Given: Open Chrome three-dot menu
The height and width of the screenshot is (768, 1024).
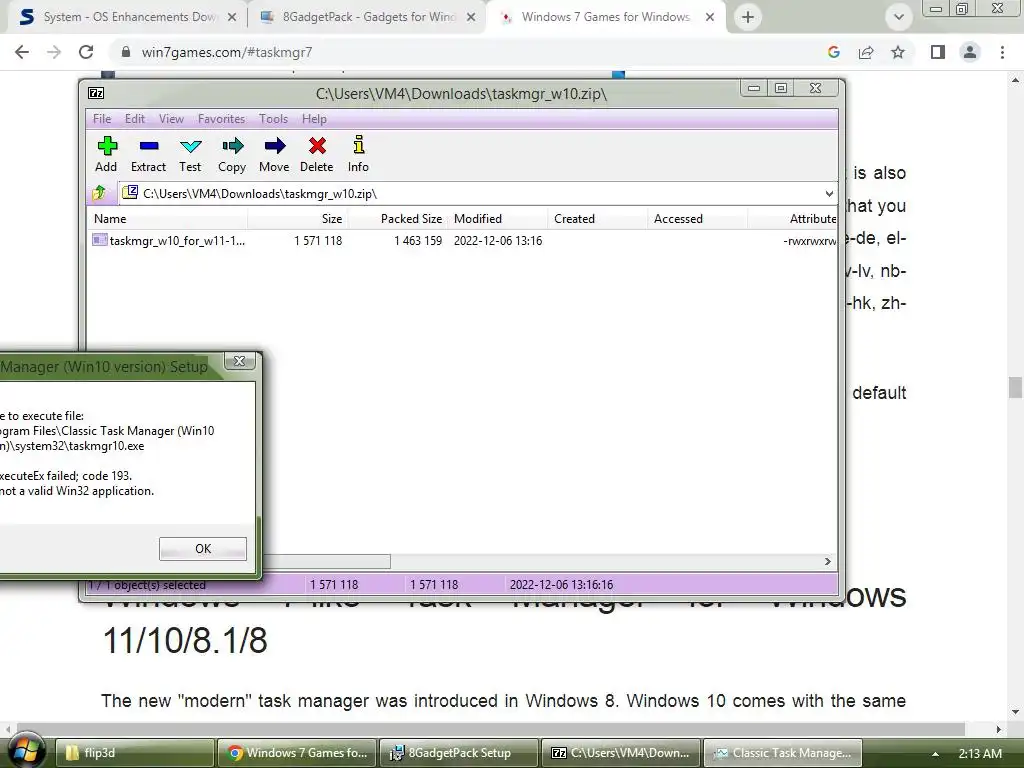Looking at the screenshot, I should click(1002, 52).
